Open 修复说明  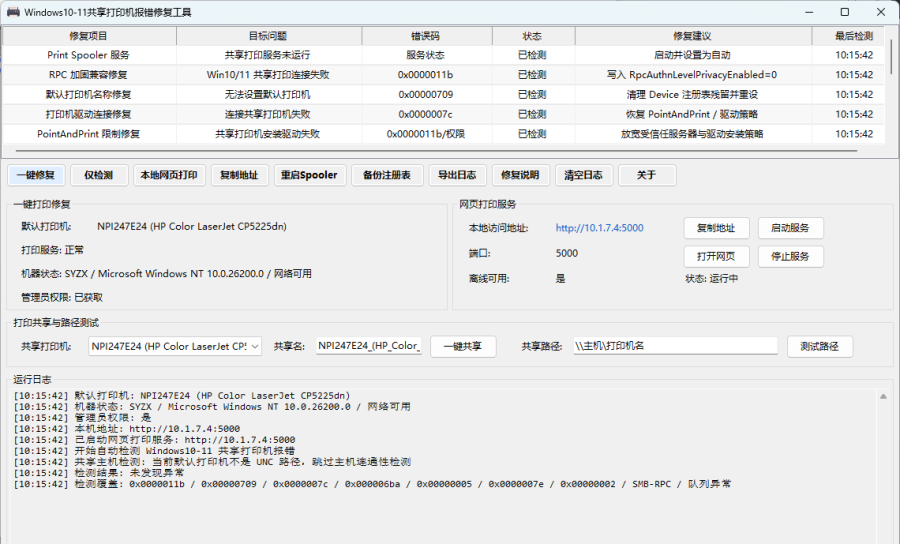pyautogui.click(x=521, y=175)
